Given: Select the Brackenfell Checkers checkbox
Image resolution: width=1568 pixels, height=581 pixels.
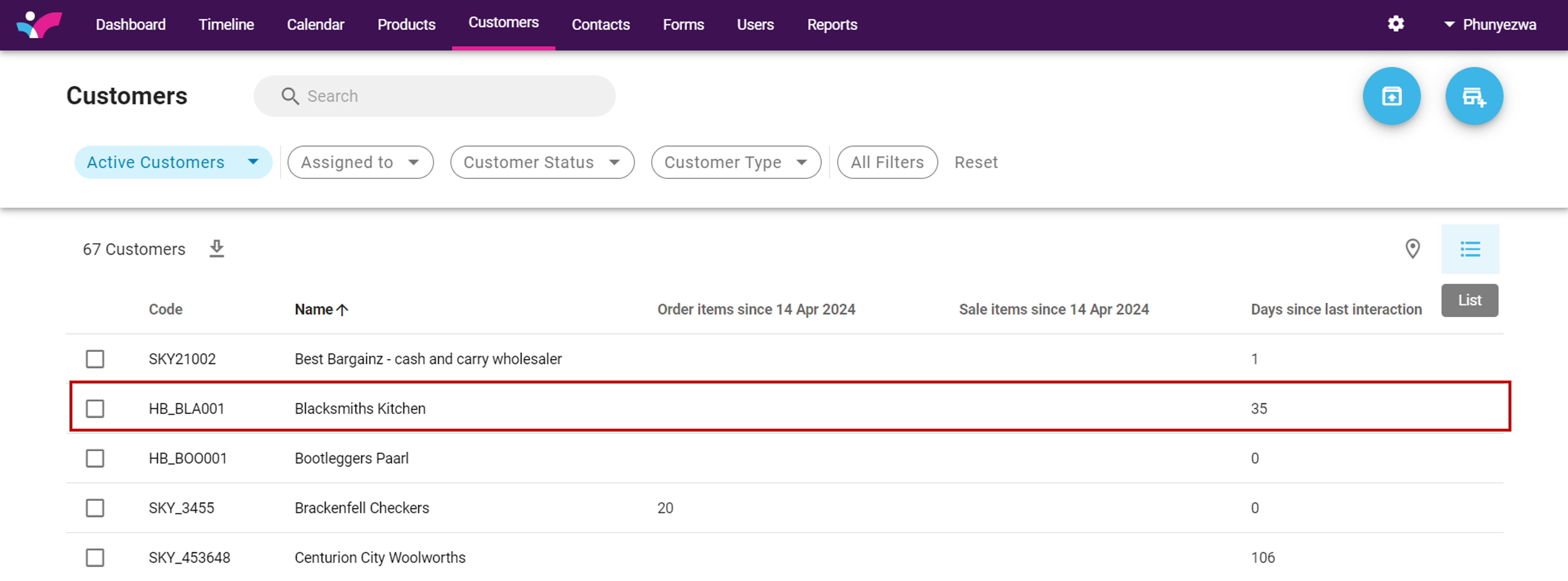Looking at the screenshot, I should [x=95, y=508].
